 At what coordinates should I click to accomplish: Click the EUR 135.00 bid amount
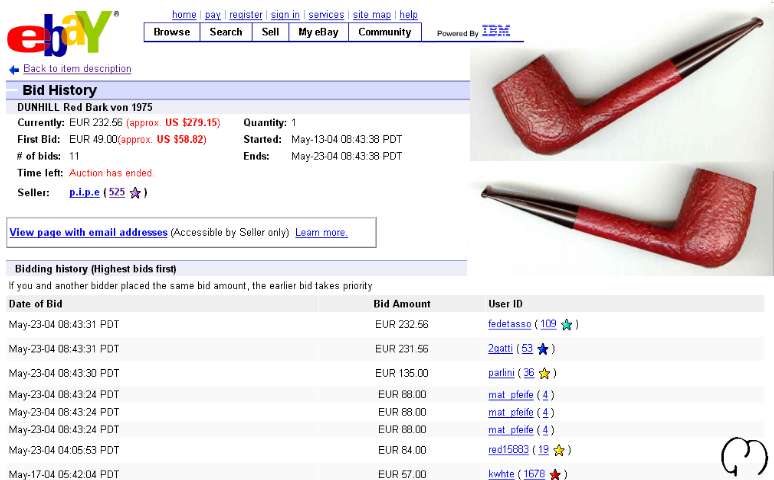click(402, 373)
